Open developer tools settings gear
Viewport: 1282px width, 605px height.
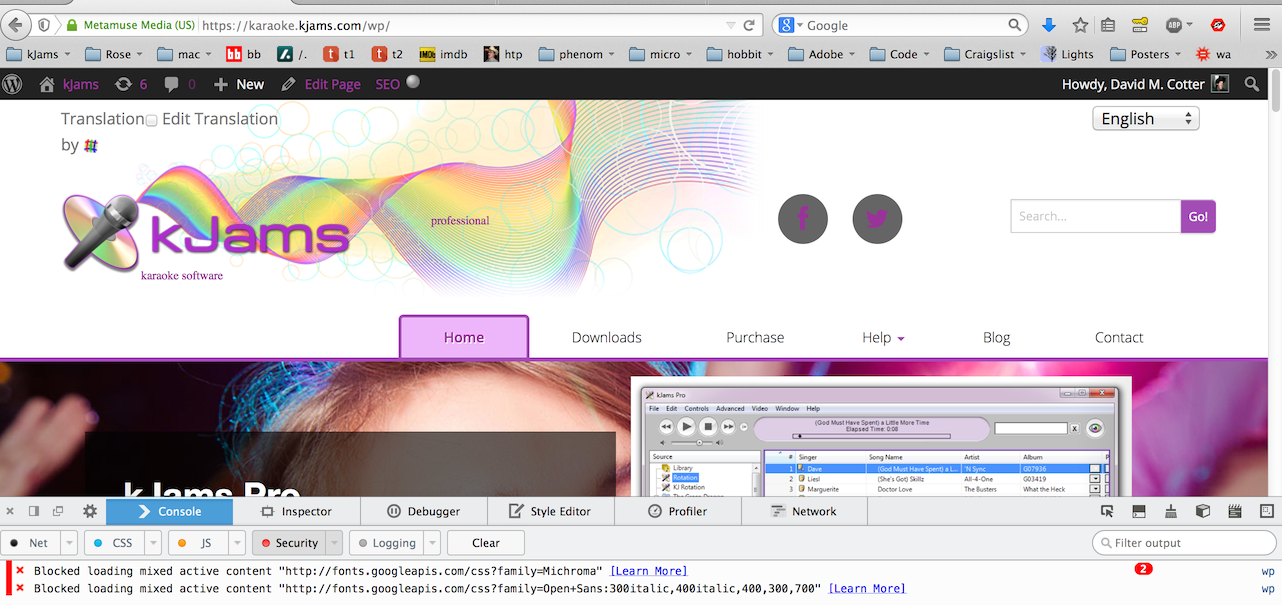(x=90, y=511)
